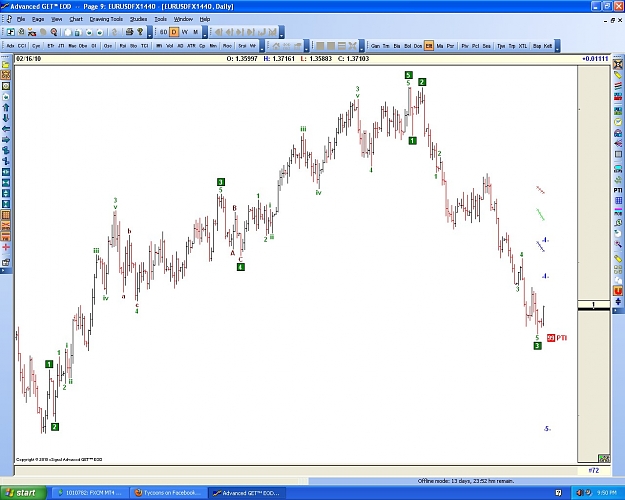Toggle the Elliott wave (Ell) study
Screen dimensions: 625x500
click(428, 46)
